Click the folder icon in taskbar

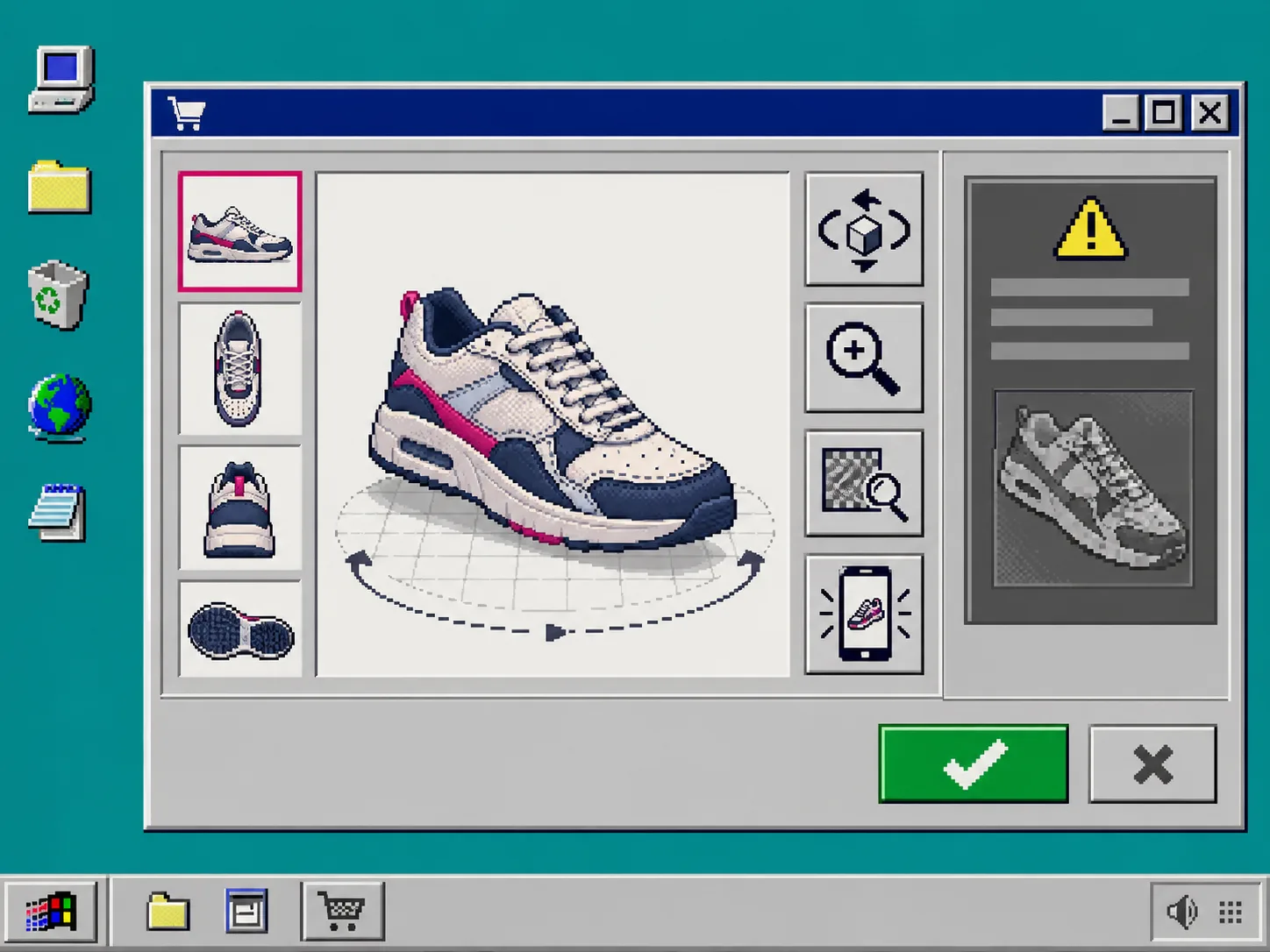pos(168,913)
